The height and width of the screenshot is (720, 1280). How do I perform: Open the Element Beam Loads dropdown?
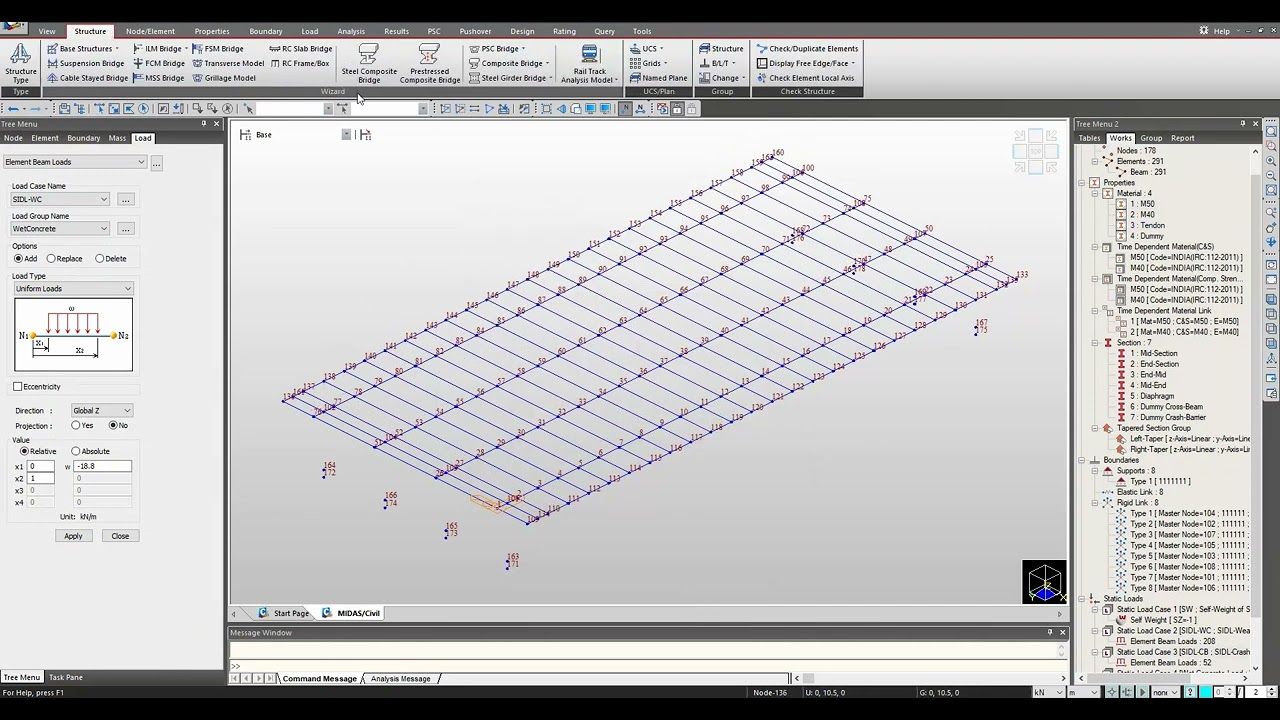pyautogui.click(x=75, y=162)
